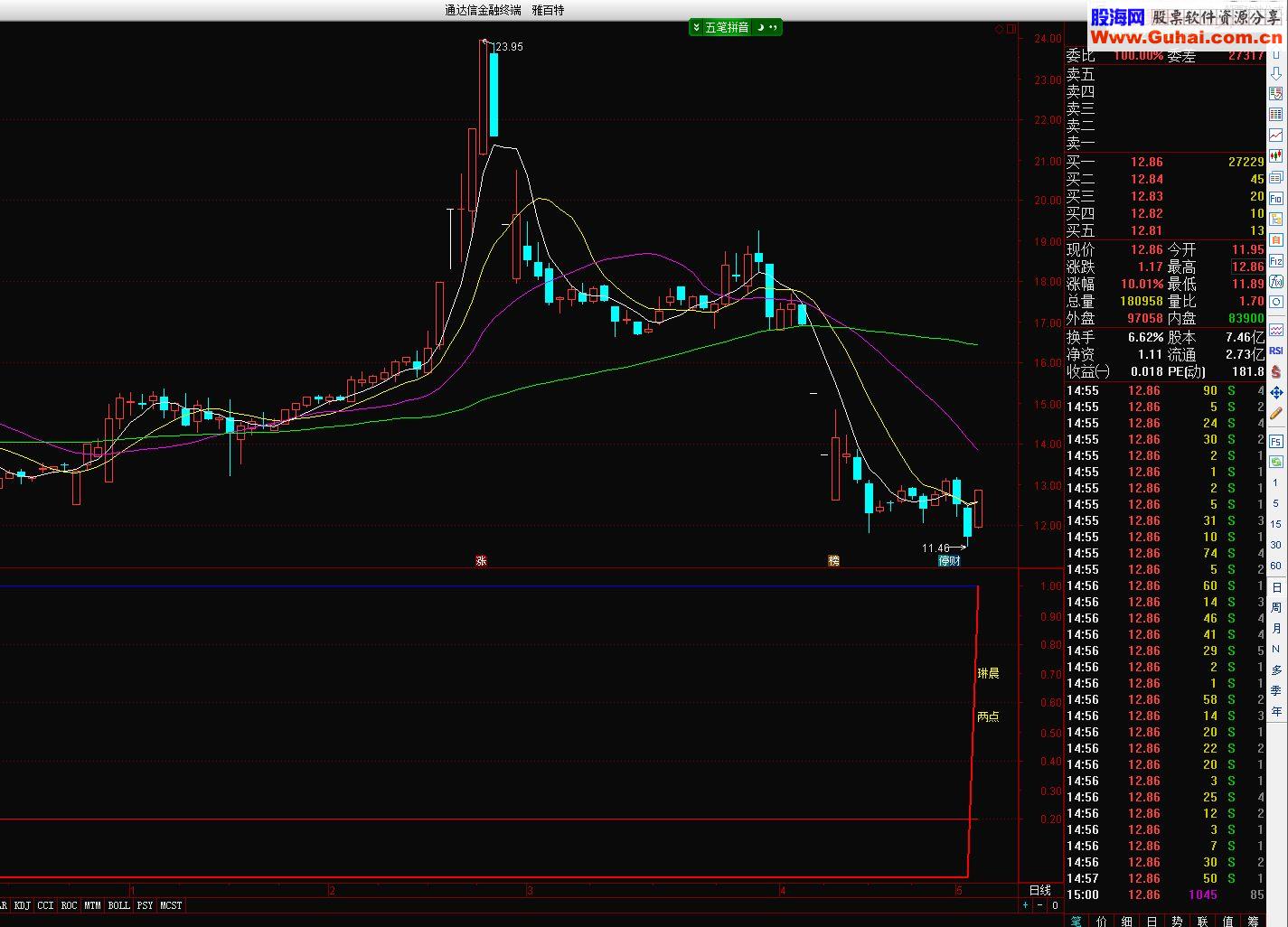Click the 0 reset button at bottom

pyautogui.click(x=1054, y=905)
